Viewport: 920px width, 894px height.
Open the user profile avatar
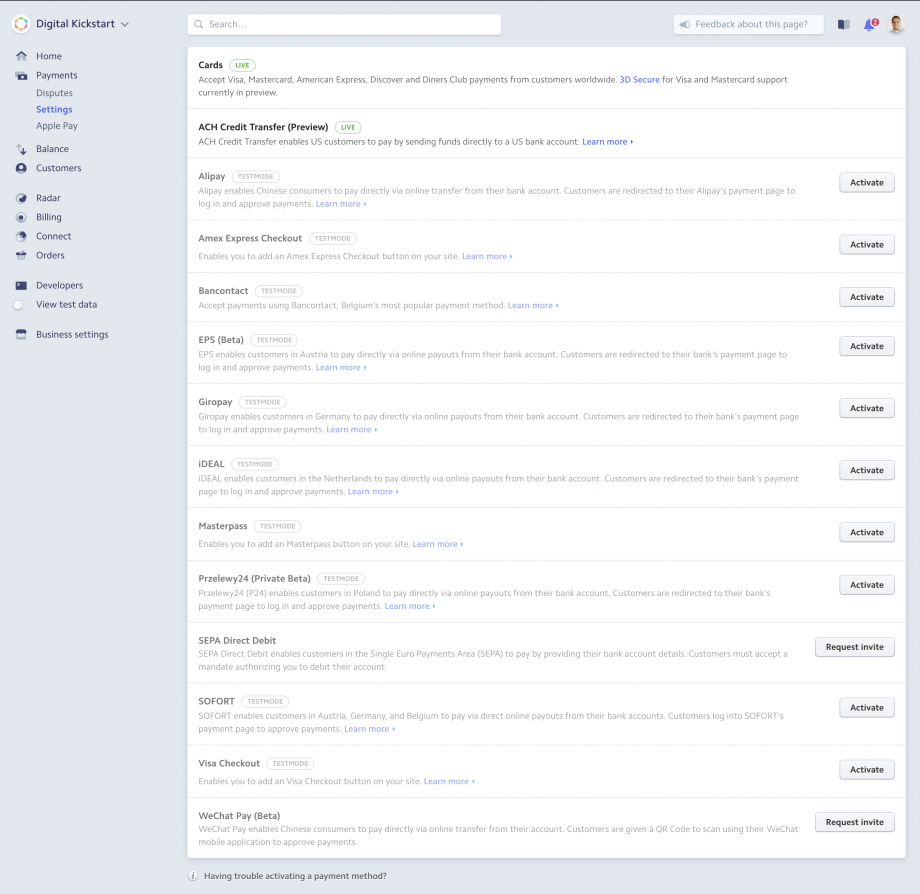[896, 24]
